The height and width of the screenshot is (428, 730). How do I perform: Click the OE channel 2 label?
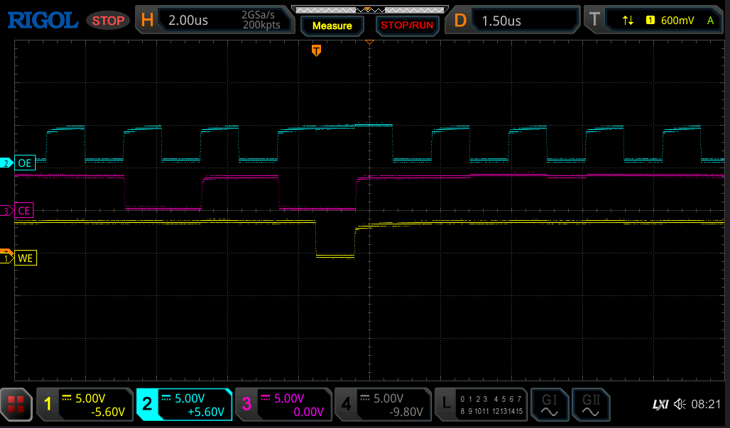point(24,163)
